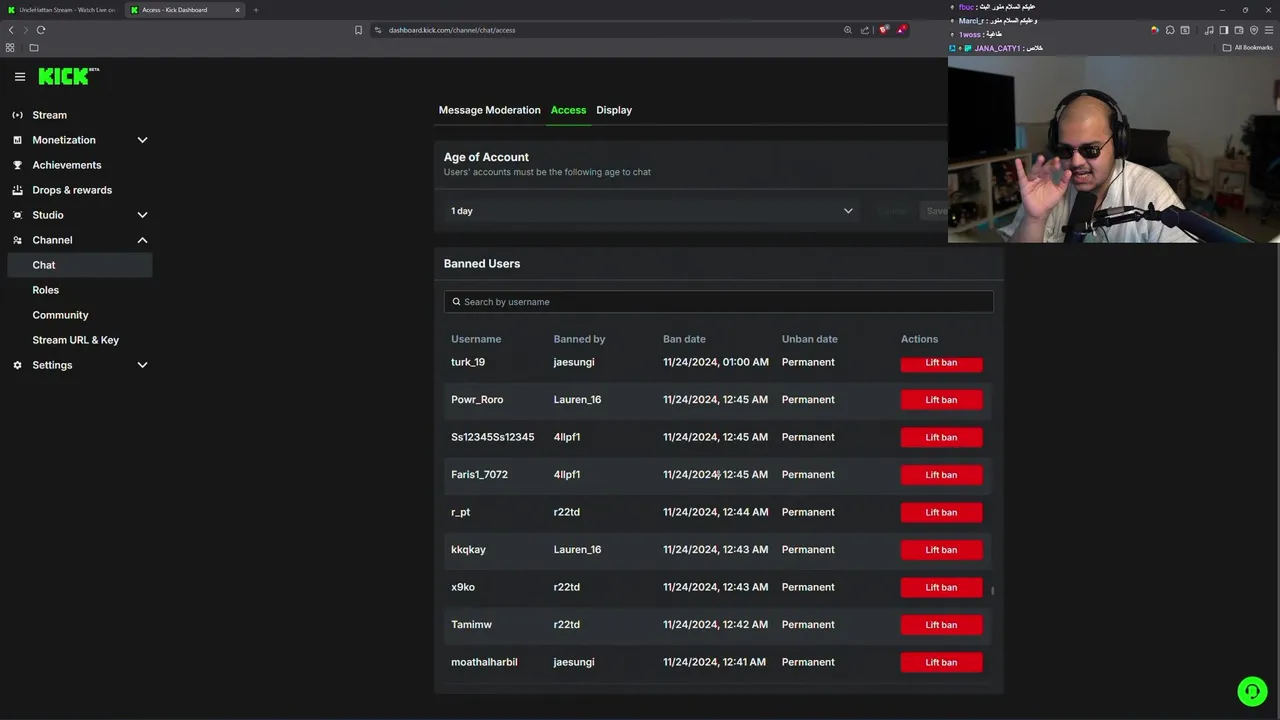This screenshot has height=720, width=1280.
Task: Lift ban for turk_19
Action: point(941,363)
